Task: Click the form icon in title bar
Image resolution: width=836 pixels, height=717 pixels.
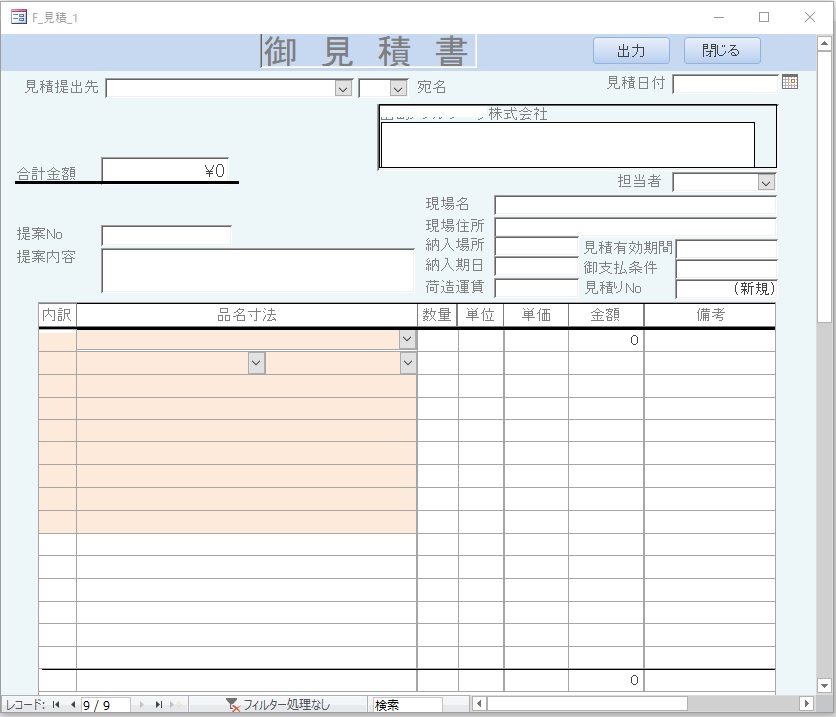Action: point(18,17)
